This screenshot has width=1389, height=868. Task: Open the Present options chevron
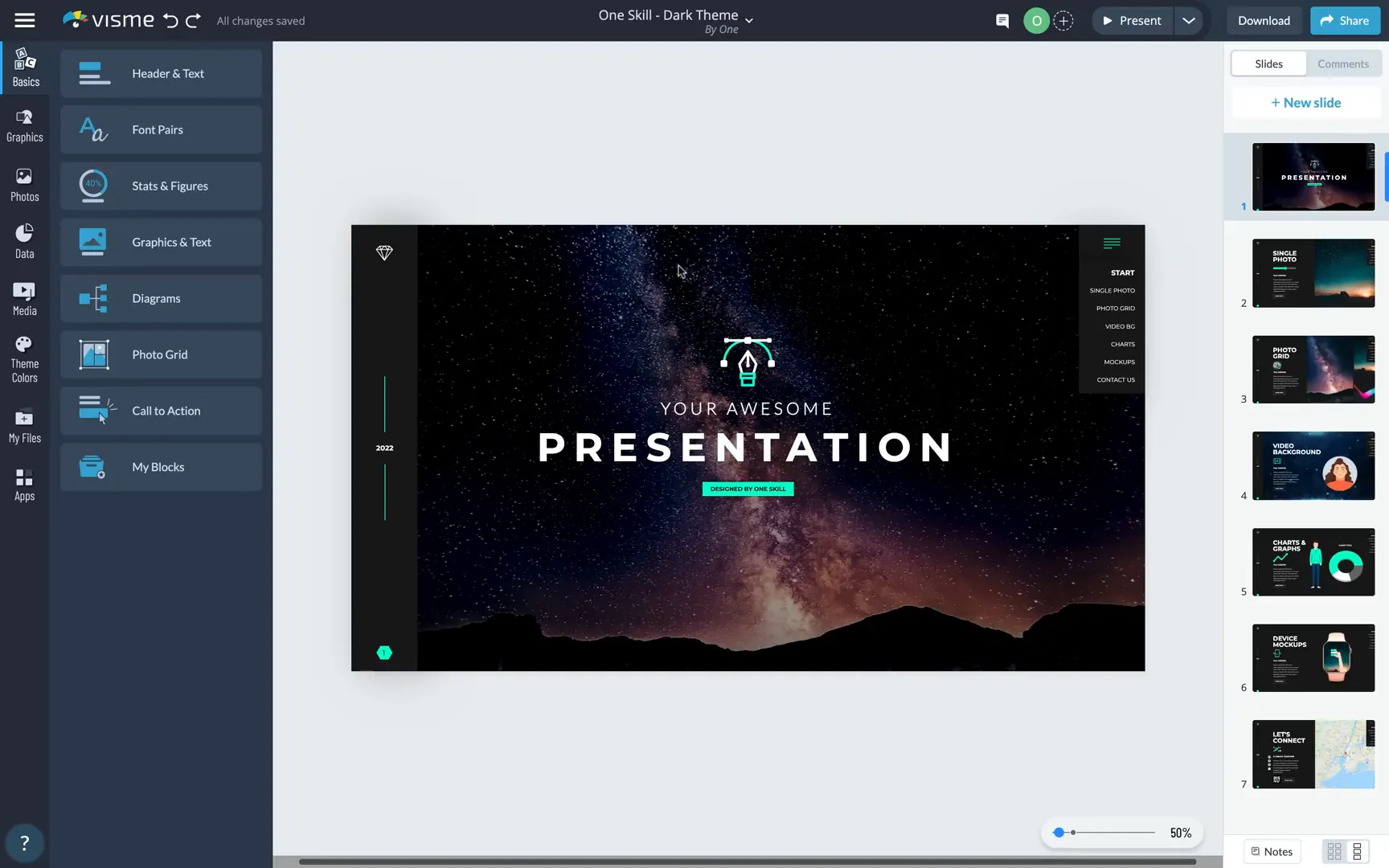click(1189, 20)
